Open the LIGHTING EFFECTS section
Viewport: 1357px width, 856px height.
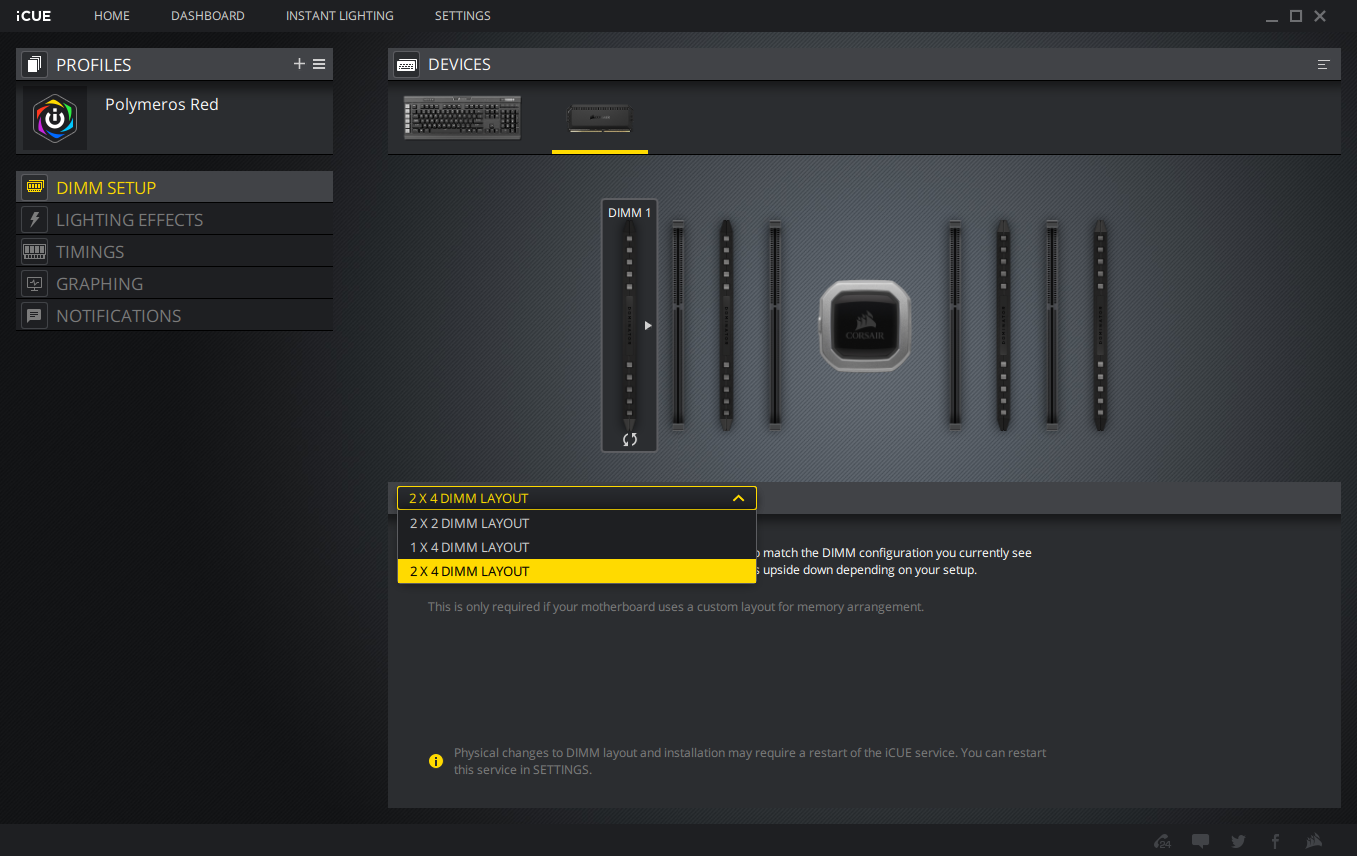130,220
